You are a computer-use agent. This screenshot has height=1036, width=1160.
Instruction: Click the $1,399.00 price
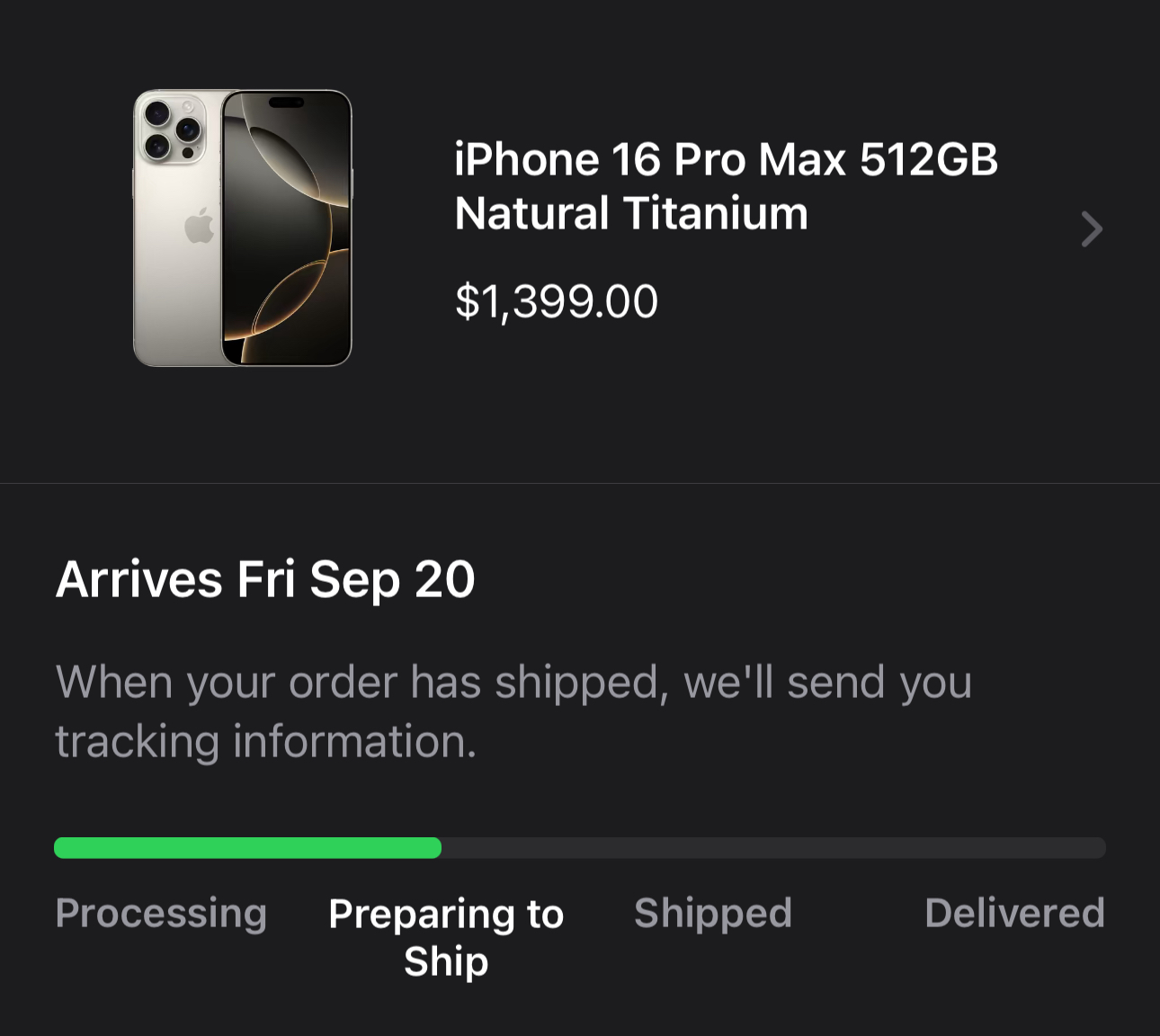coord(556,301)
